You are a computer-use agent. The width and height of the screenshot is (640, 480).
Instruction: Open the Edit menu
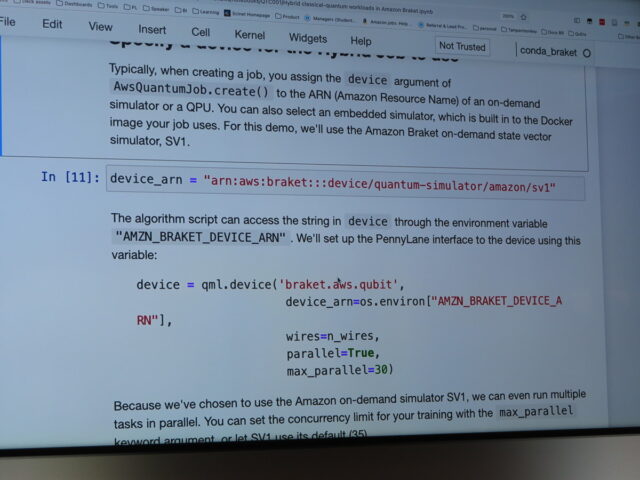point(52,24)
